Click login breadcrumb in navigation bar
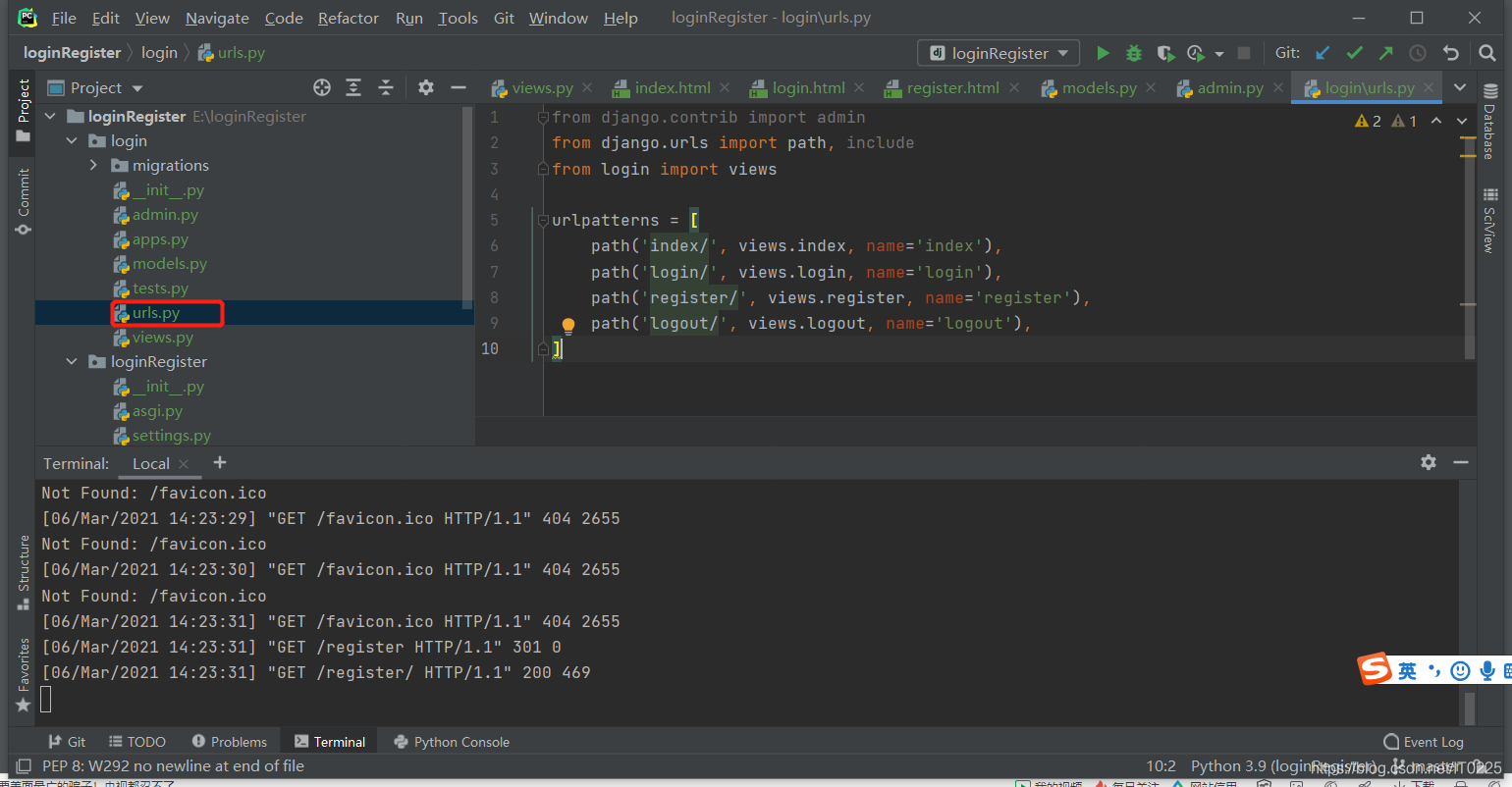This screenshot has width=1512, height=787. 159,53
